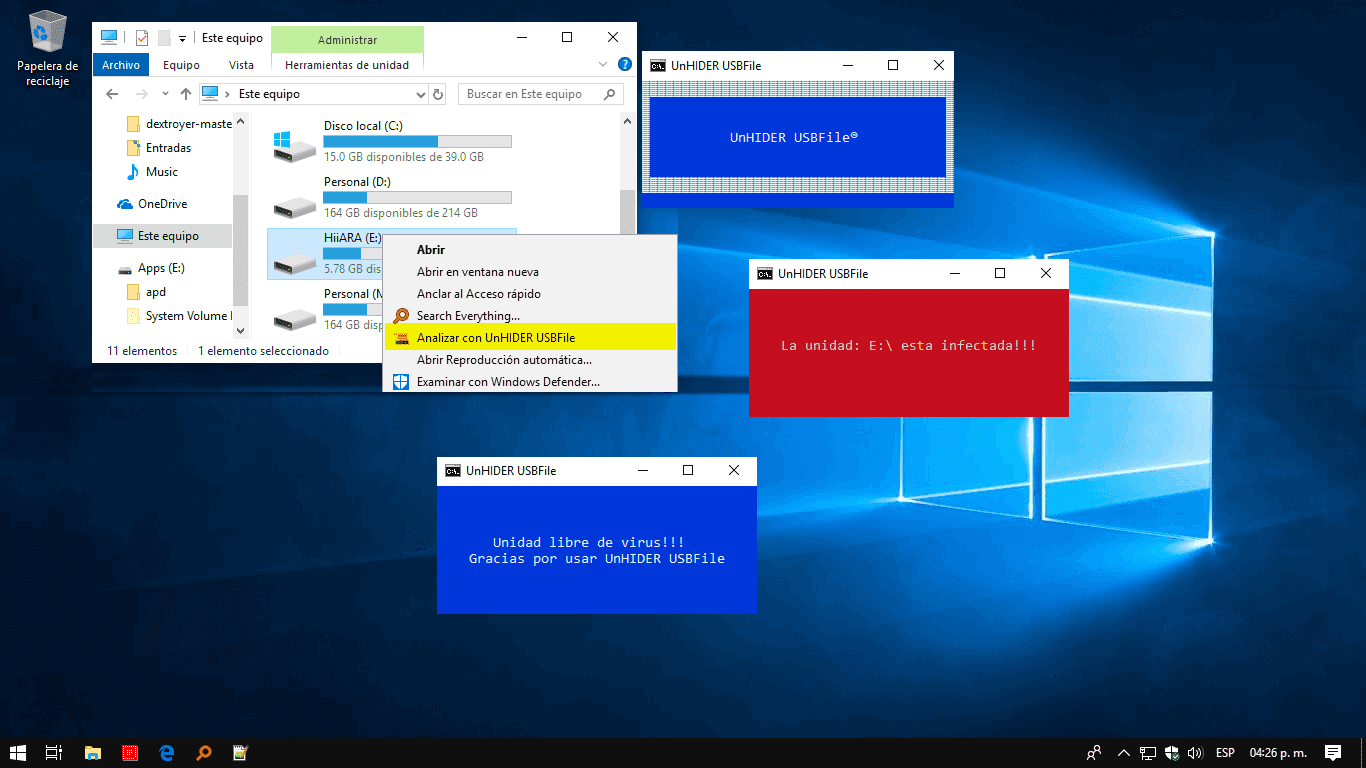Viewport: 1366px width, 768px height.
Task: Select System Volume folder in sidebar
Action: pos(180,316)
